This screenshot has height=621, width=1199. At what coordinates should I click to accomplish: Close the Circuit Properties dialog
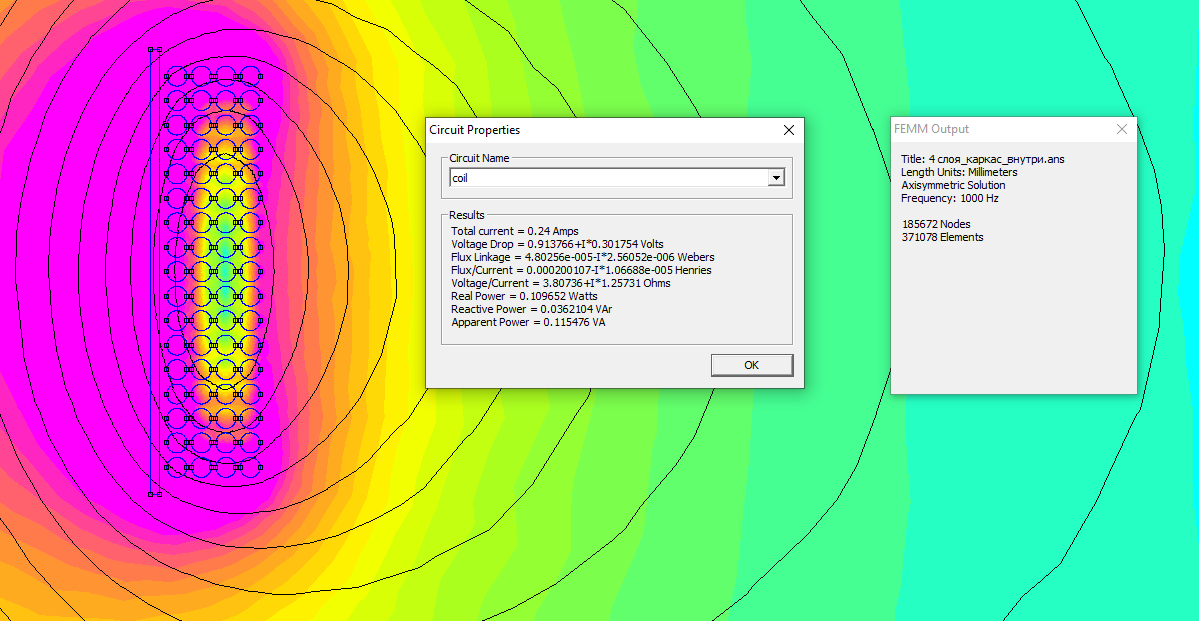[x=789, y=130]
